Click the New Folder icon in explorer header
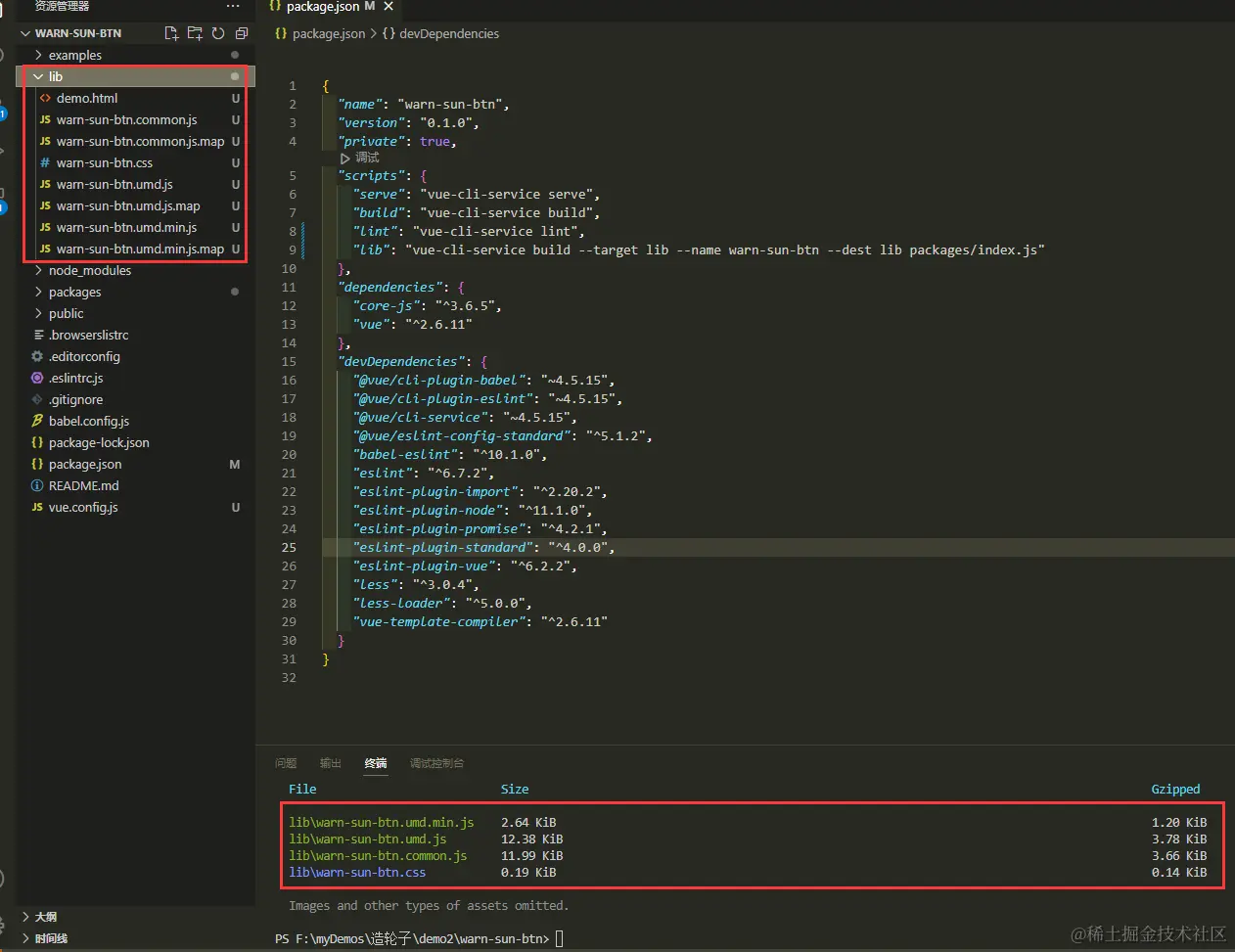 195,33
